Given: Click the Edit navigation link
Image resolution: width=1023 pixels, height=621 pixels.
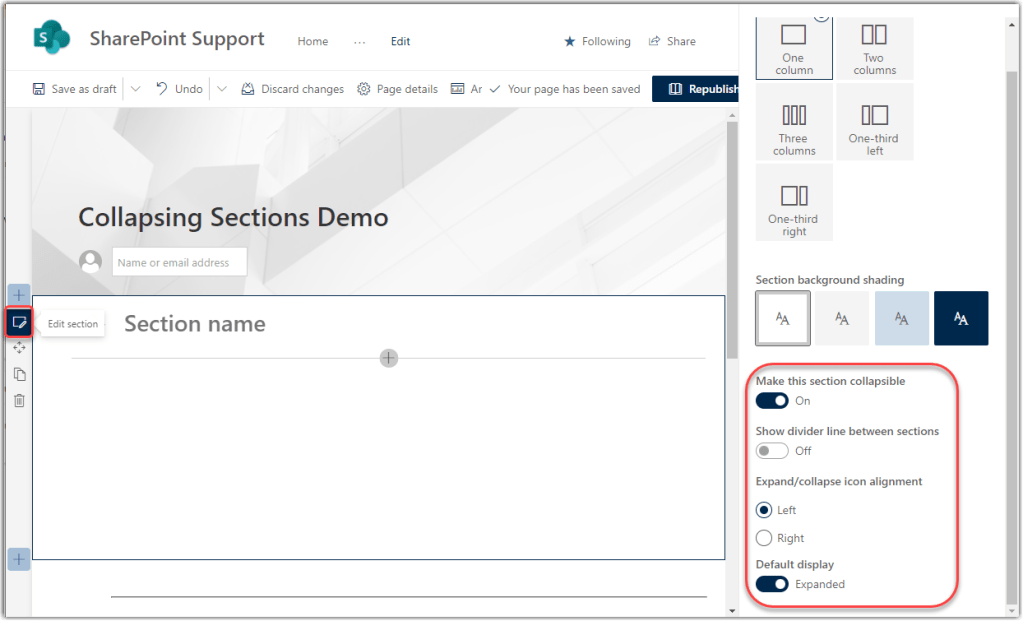Looking at the screenshot, I should [x=400, y=42].
